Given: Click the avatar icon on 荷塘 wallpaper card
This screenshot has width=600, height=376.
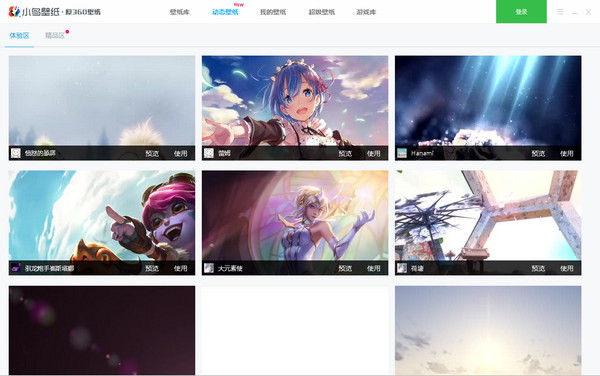Looking at the screenshot, I should coord(401,268).
